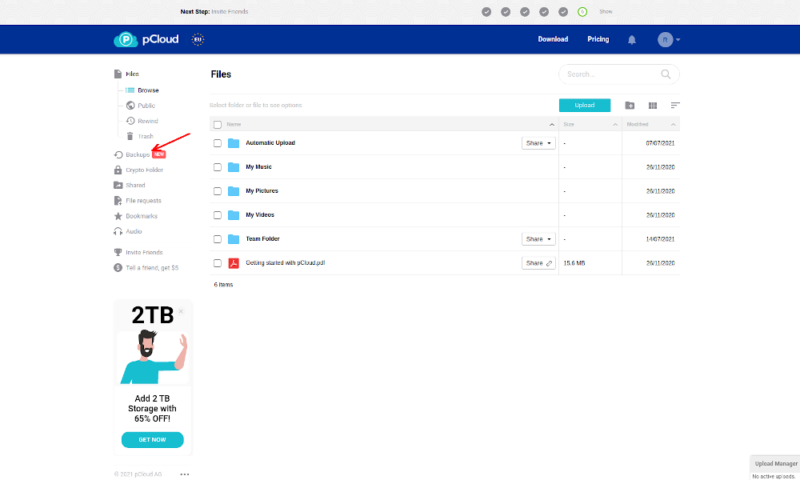800x480 pixels.
Task: Open Trash under Files
Action: pos(140,136)
